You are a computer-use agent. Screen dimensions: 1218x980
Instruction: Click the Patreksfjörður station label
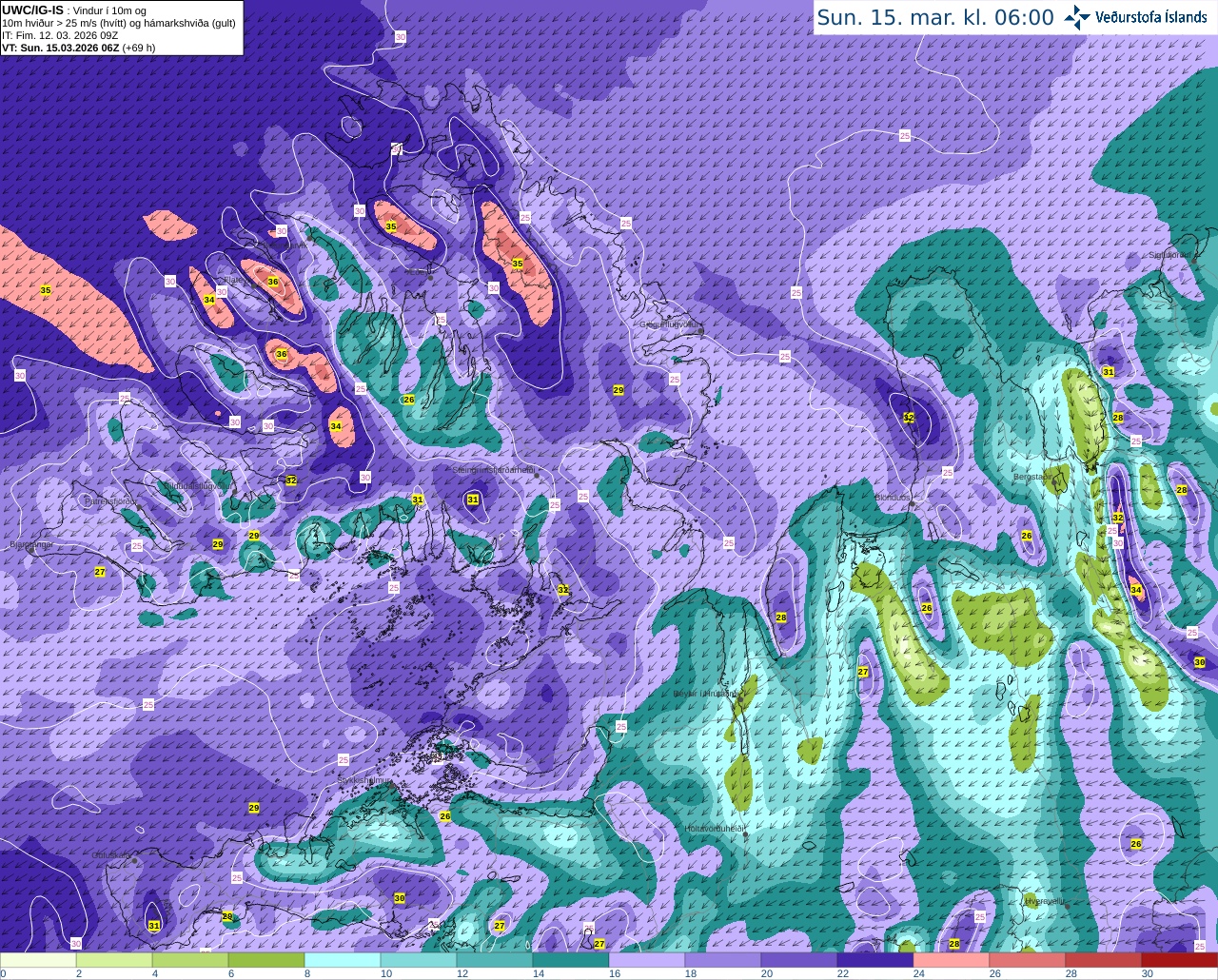coord(111,500)
